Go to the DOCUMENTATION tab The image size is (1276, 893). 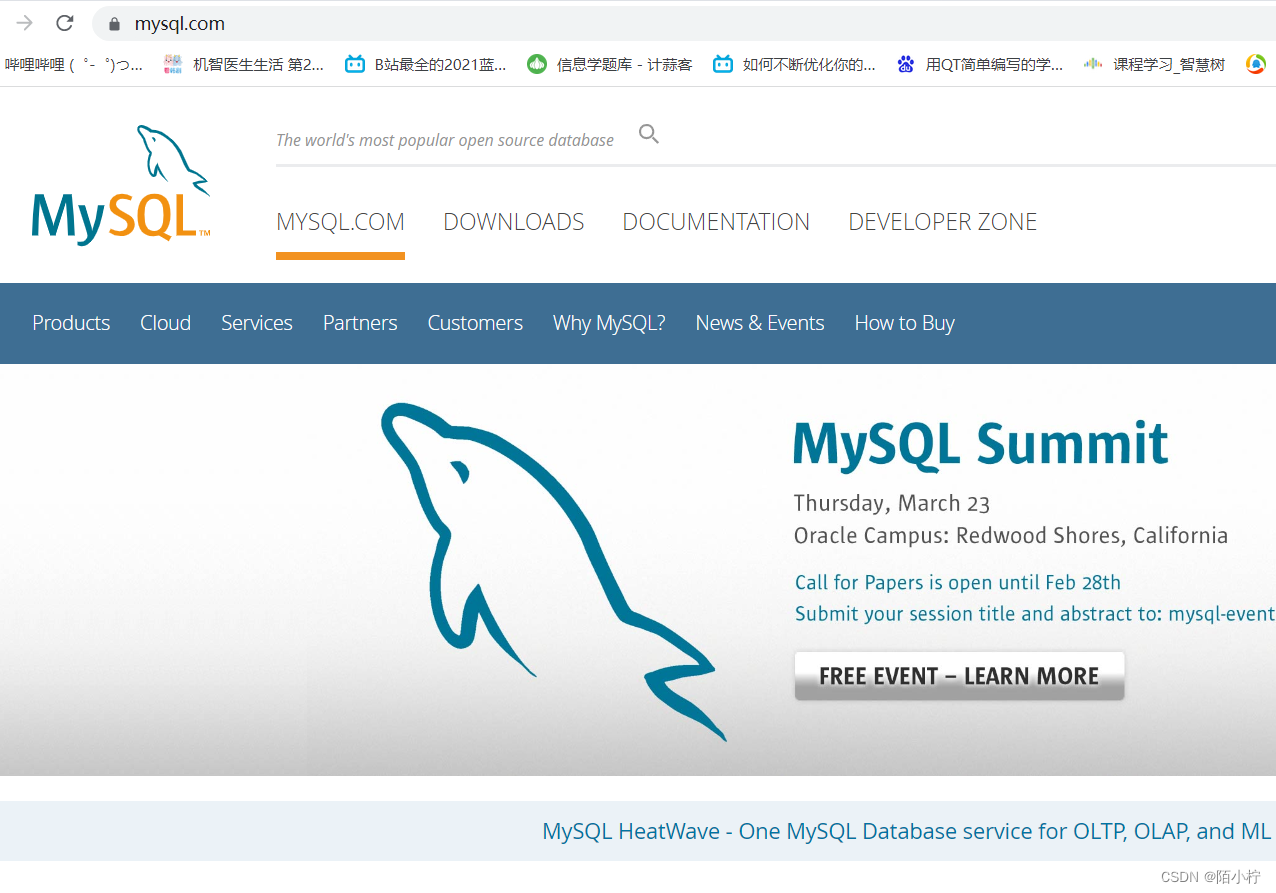(x=716, y=222)
